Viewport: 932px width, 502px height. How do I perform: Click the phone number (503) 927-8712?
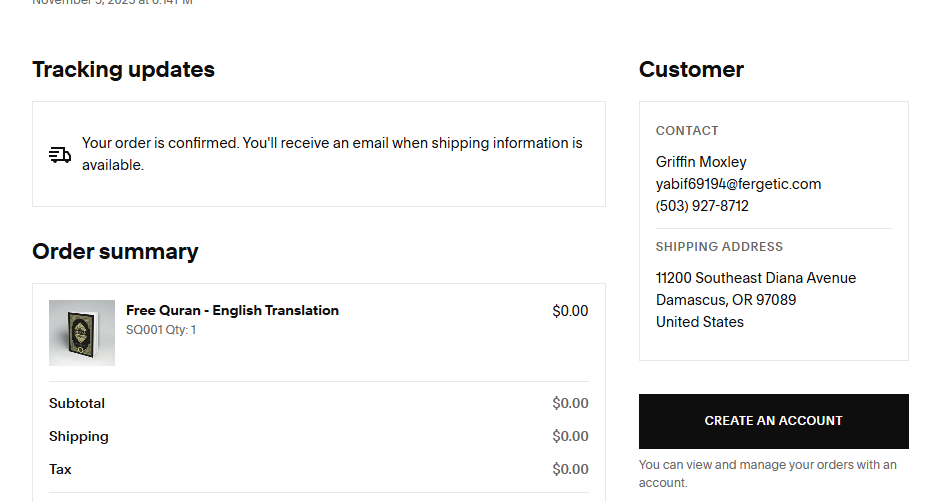pos(702,206)
